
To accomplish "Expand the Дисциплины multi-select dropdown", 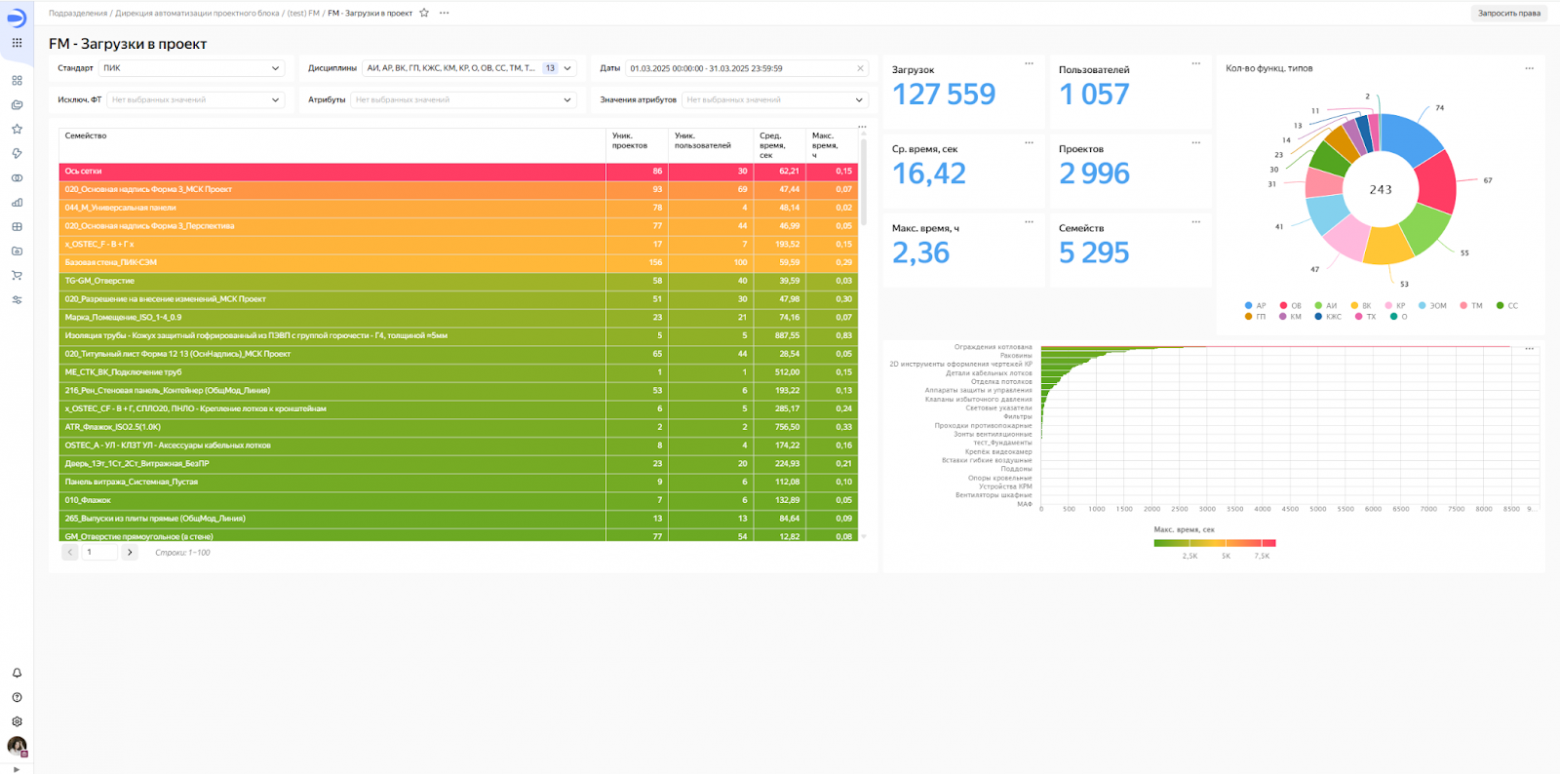I will [x=468, y=68].
